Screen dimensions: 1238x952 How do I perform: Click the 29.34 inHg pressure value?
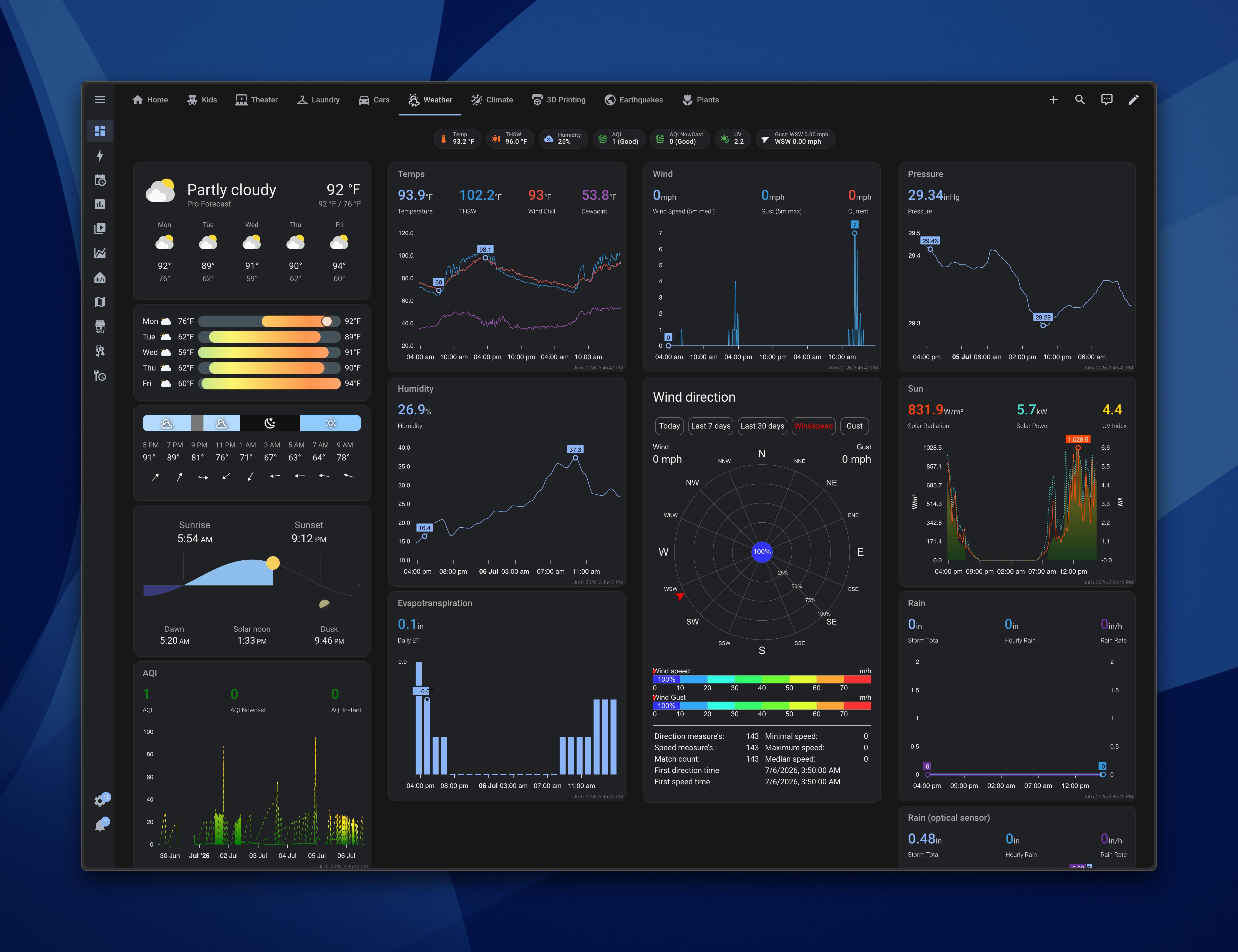934,195
